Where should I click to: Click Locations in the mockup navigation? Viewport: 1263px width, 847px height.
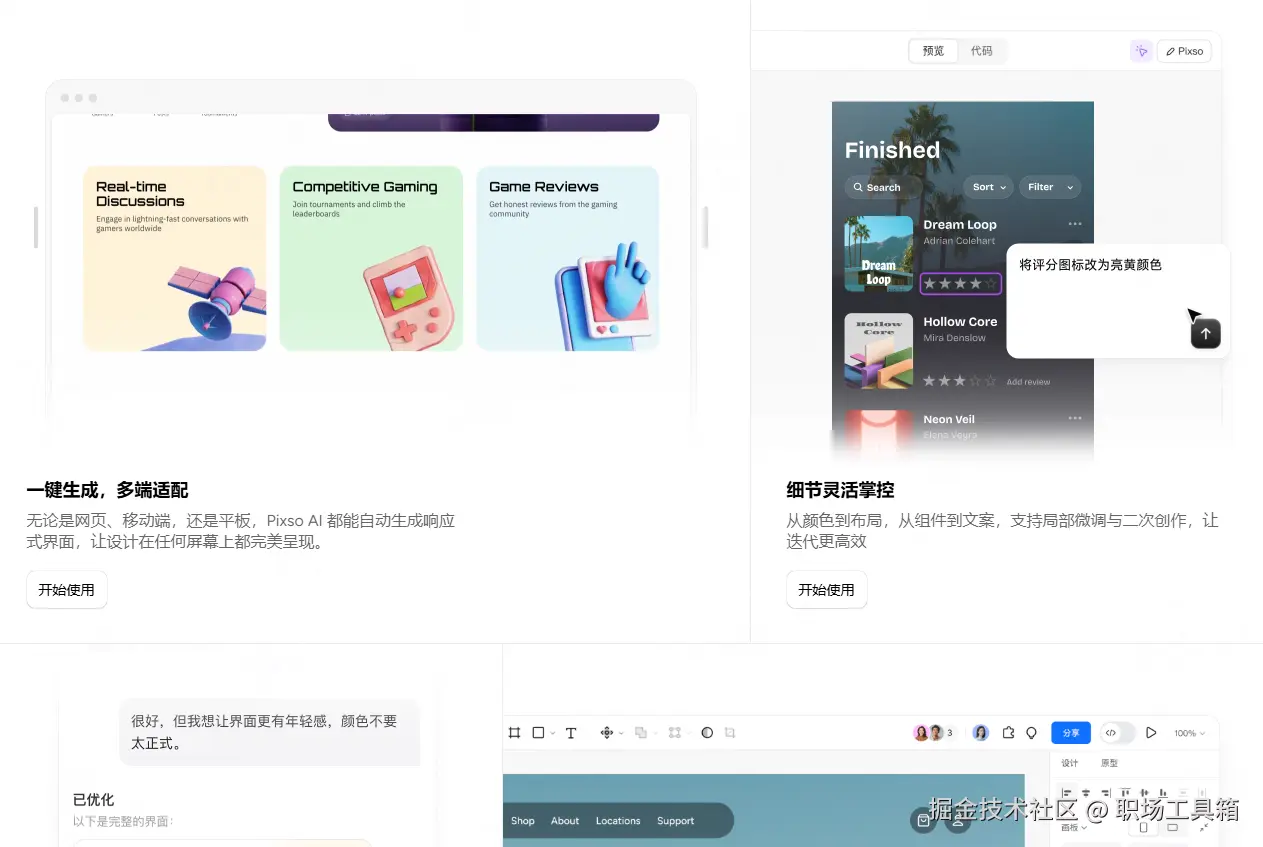click(x=618, y=821)
